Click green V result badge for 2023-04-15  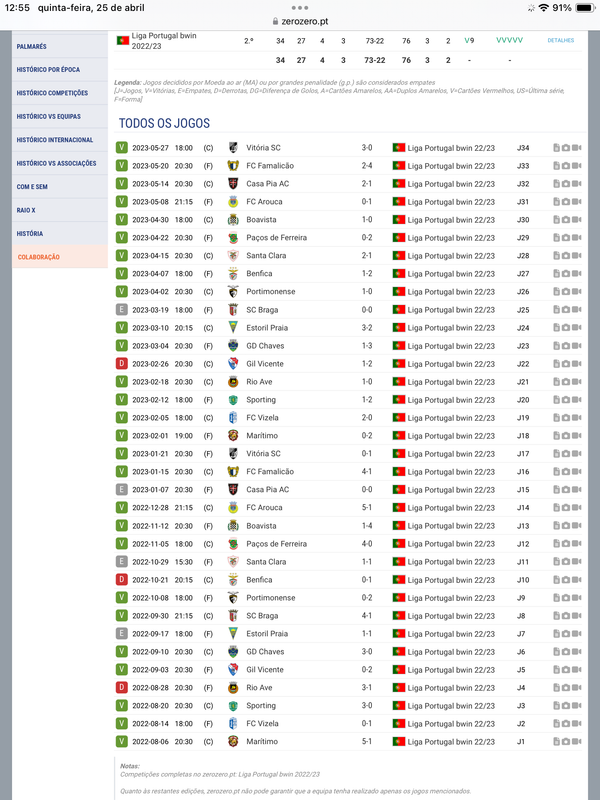click(121, 256)
